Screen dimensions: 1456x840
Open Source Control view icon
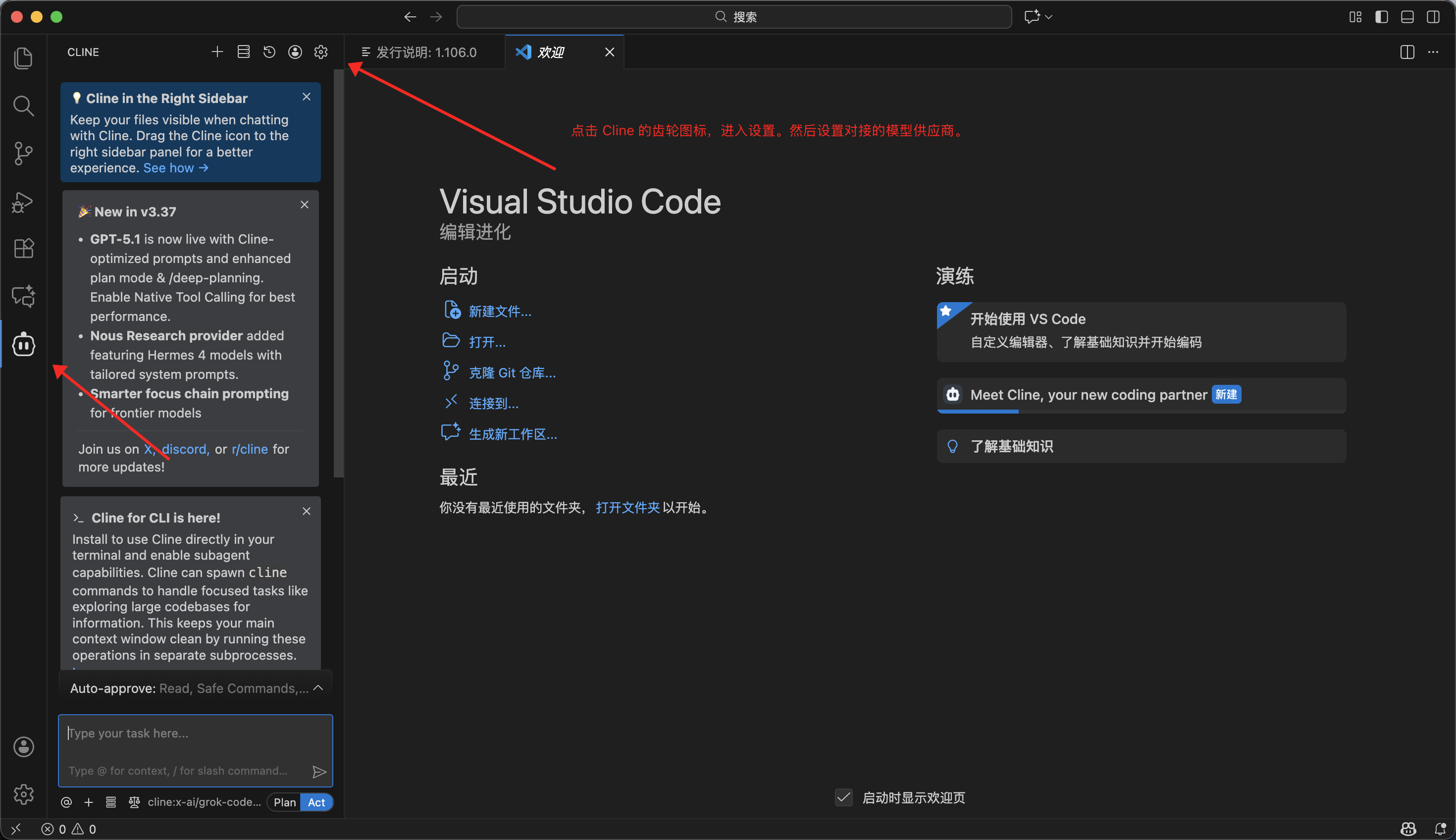[x=23, y=154]
